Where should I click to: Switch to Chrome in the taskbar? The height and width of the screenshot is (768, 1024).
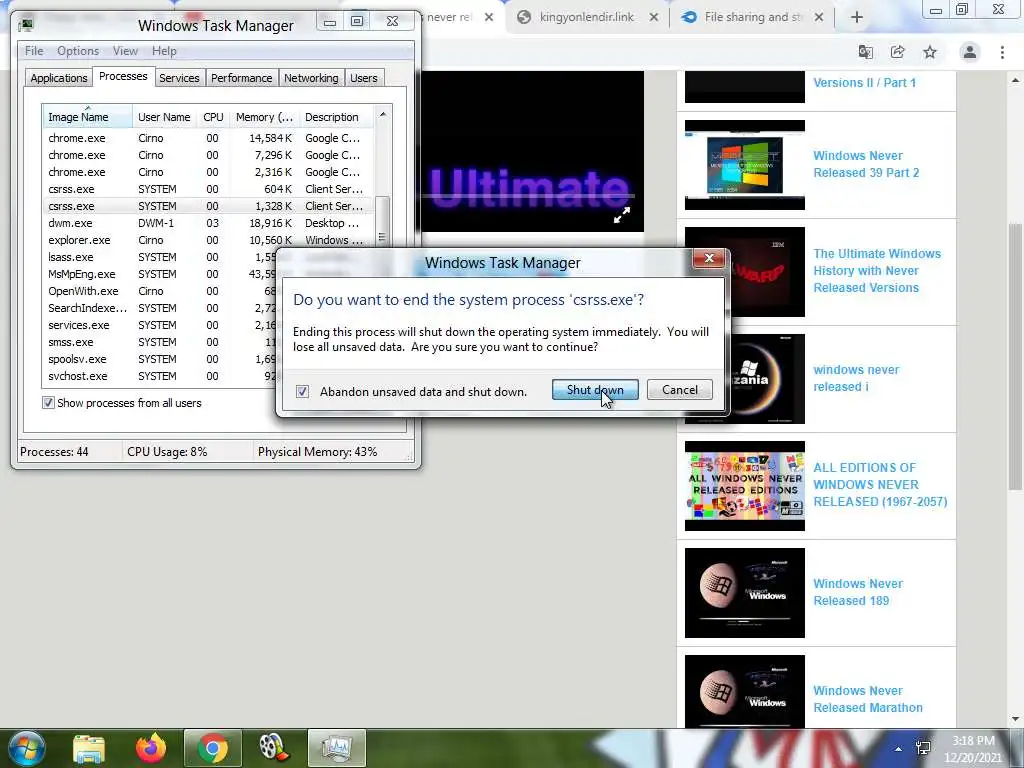(212, 748)
